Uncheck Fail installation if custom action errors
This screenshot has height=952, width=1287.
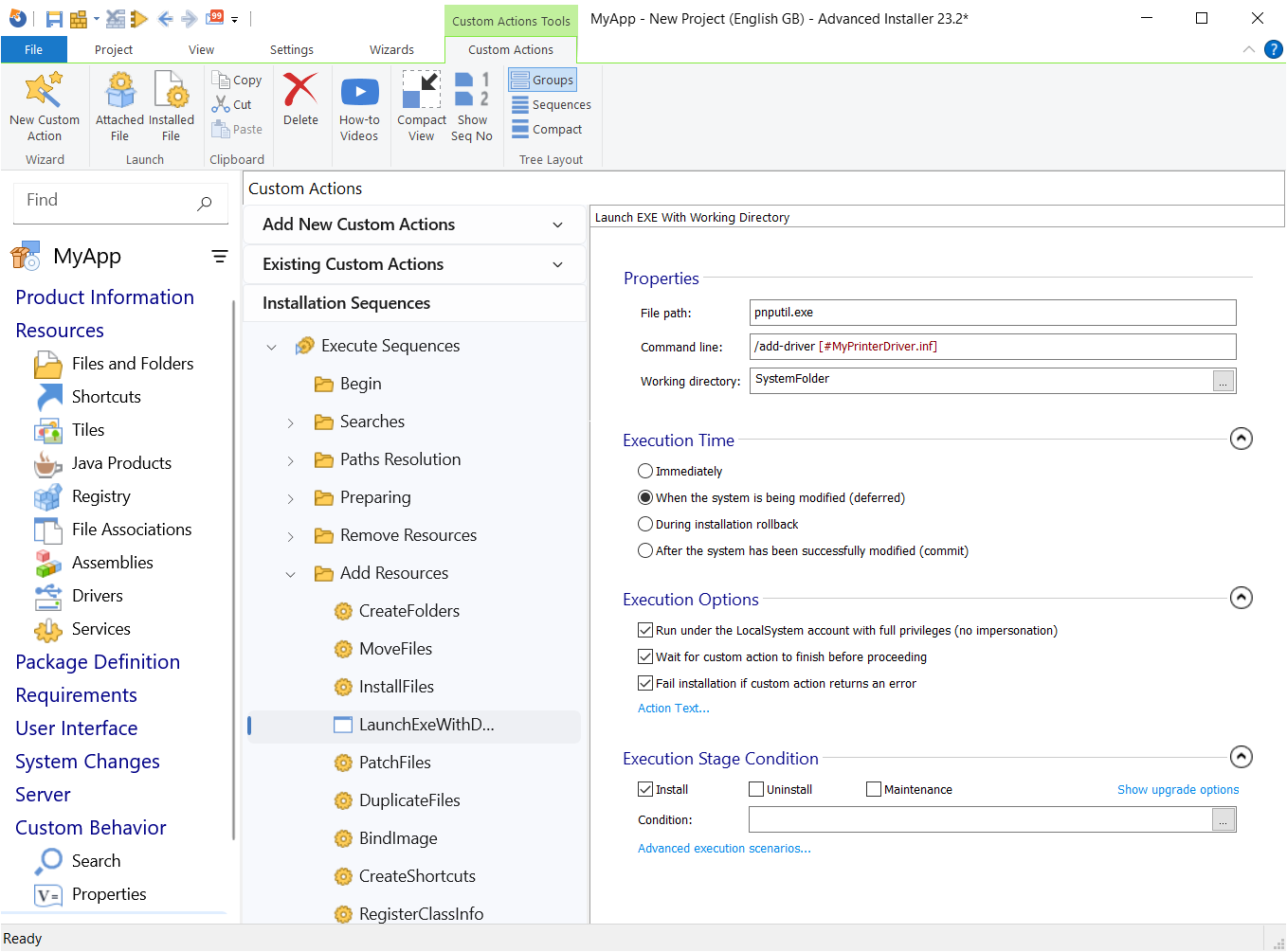tap(645, 683)
